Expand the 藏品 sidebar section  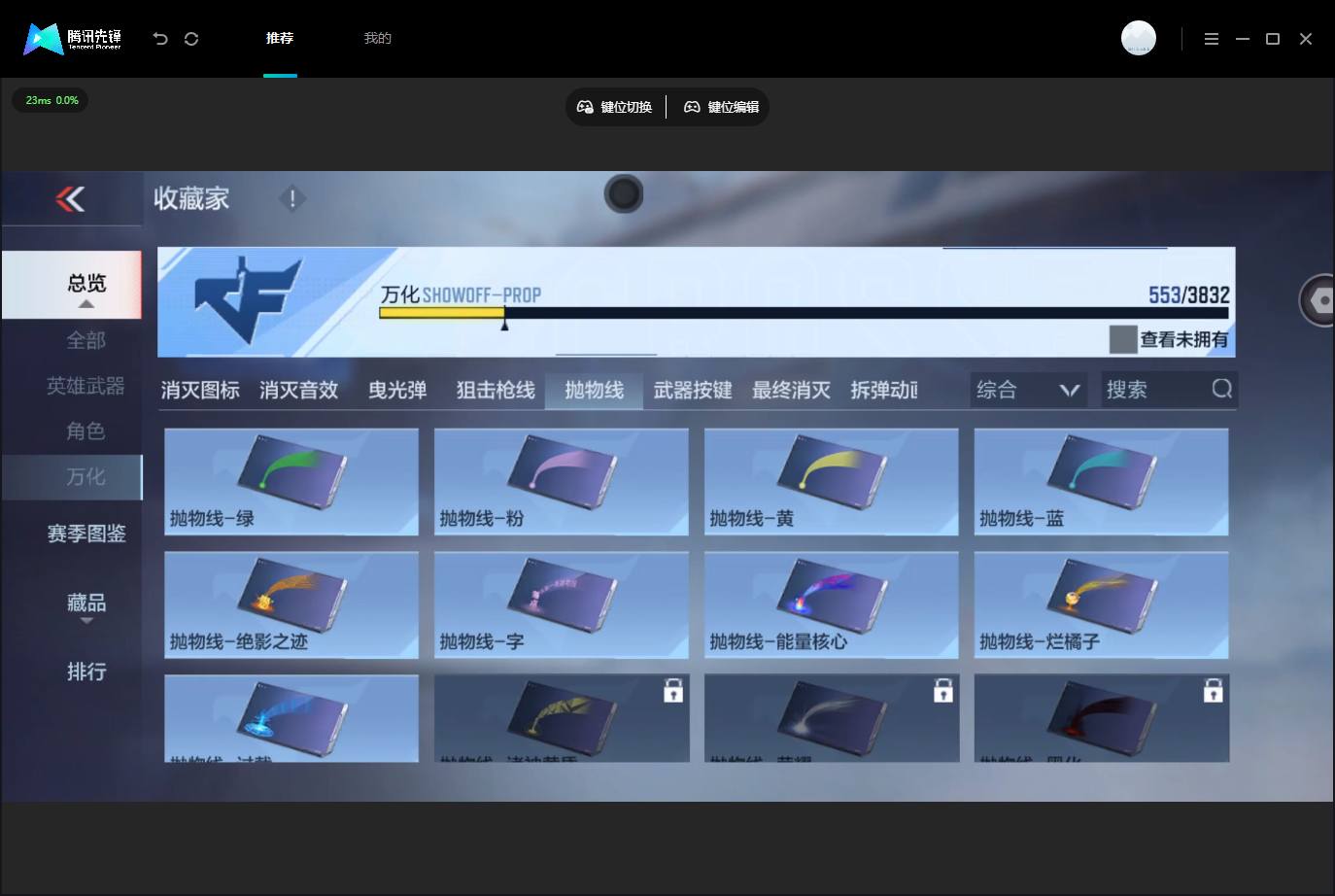click(x=86, y=606)
